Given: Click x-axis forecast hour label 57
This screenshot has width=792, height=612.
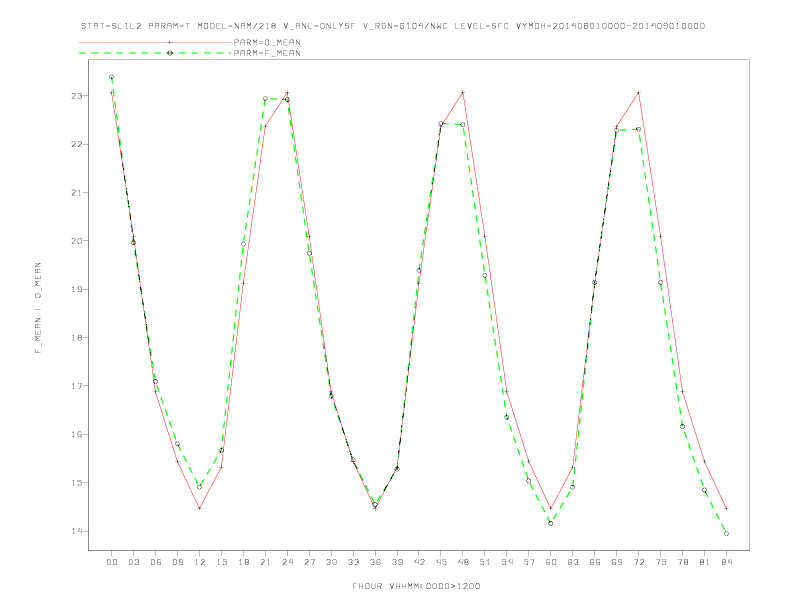Looking at the screenshot, I should 529,562.
